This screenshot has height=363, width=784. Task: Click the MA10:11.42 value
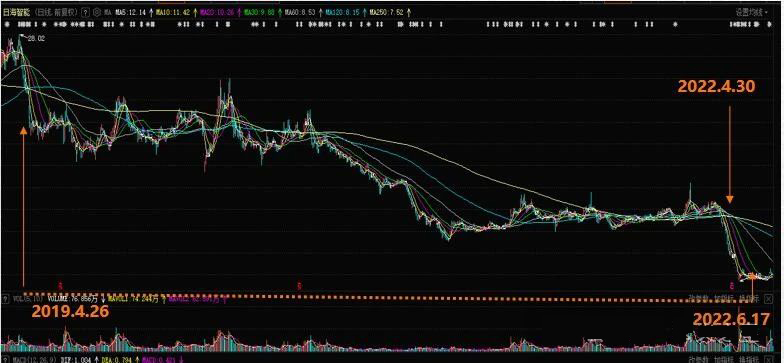(174, 12)
